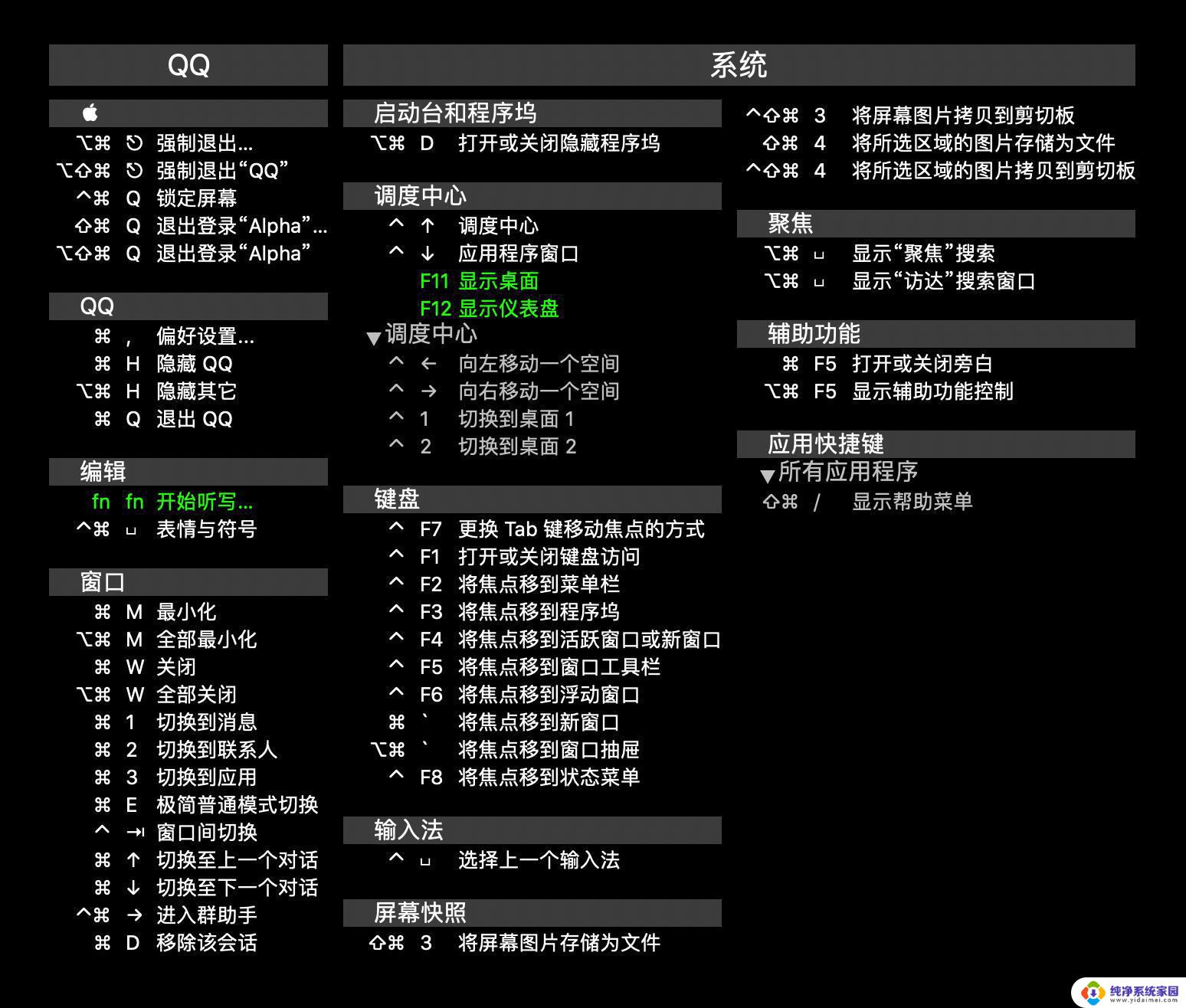Click the Apple logo section header
Image resolution: width=1186 pixels, height=1008 pixels.
click(188, 113)
